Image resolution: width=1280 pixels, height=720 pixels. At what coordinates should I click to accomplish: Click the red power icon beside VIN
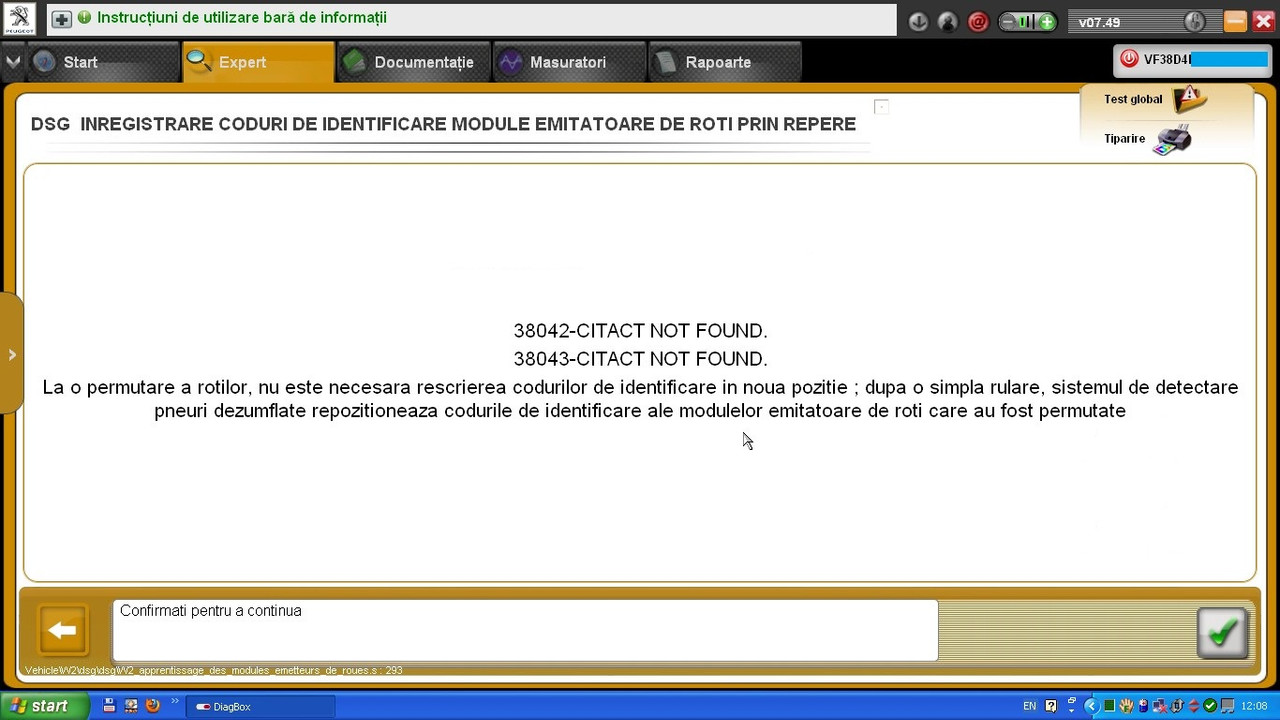1129,59
